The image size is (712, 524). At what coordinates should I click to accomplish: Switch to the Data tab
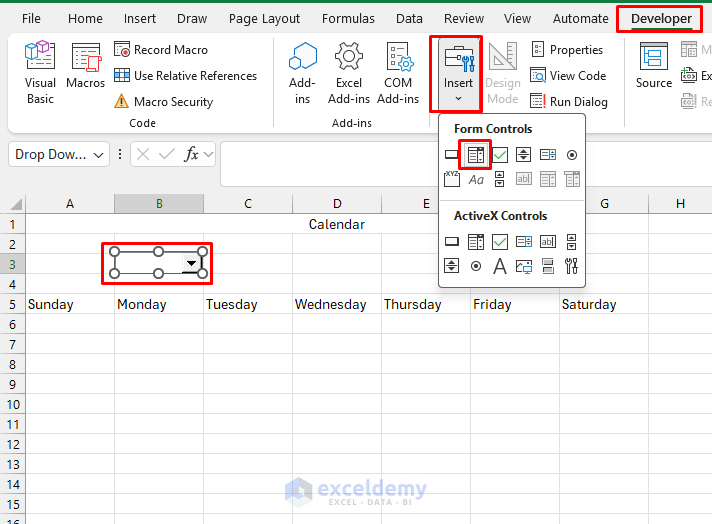[409, 19]
